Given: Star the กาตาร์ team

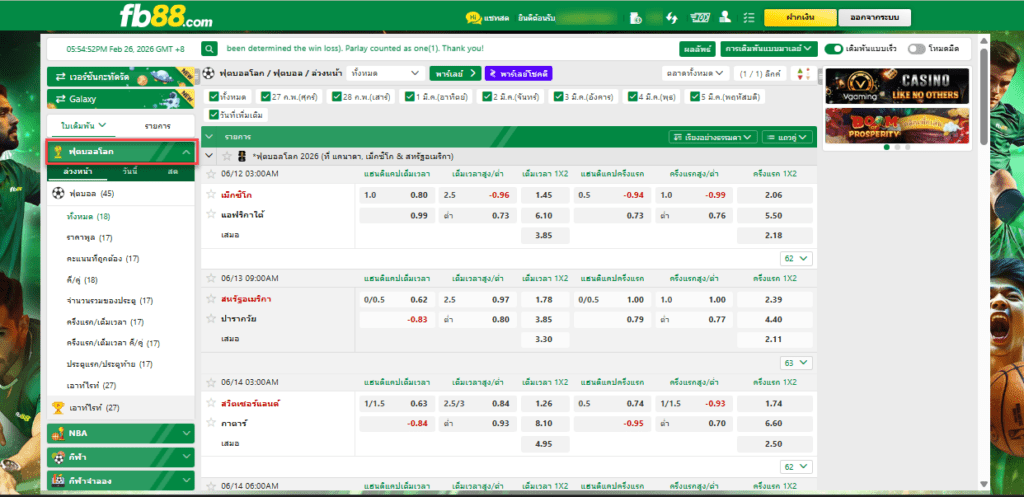Looking at the screenshot, I should [211, 423].
